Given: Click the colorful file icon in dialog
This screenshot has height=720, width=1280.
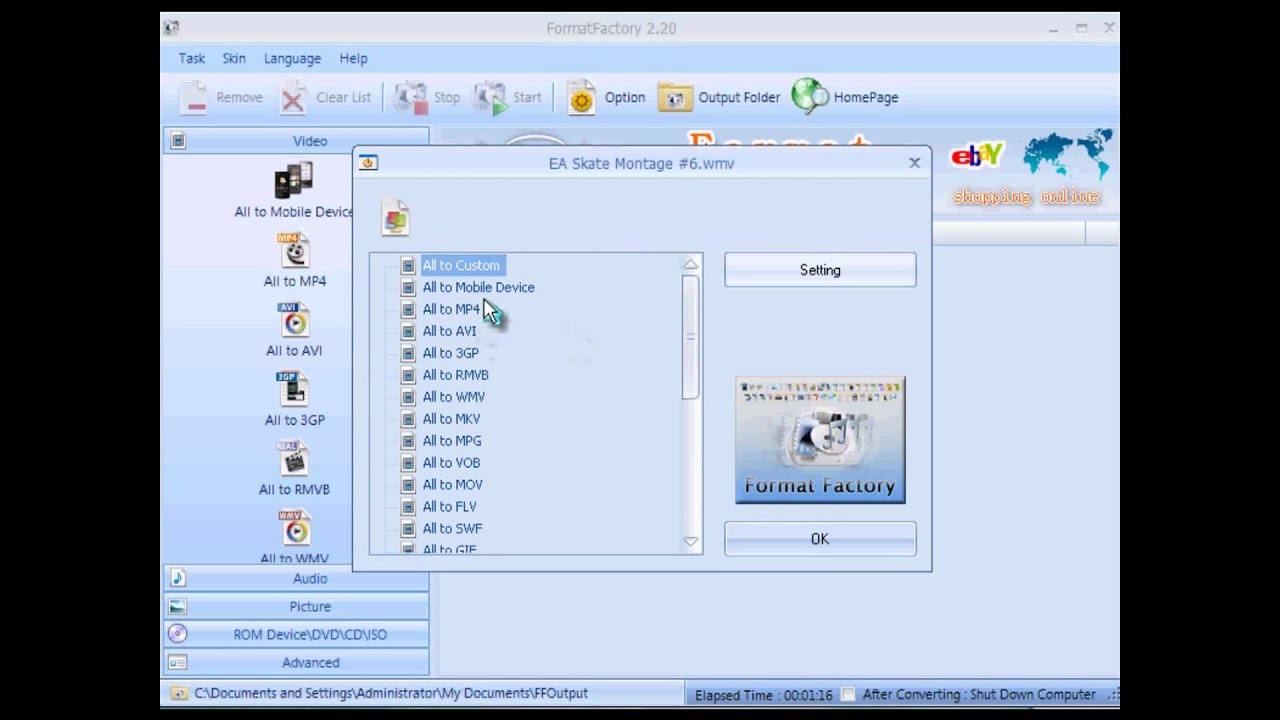Looking at the screenshot, I should click(396, 219).
